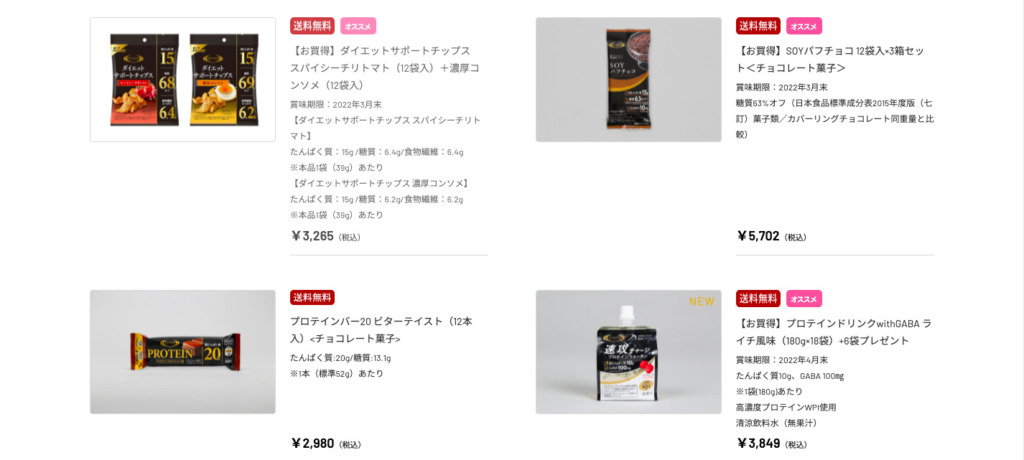Image resolution: width=1024 pixels, height=460 pixels.
Task: Click the プロテインドリンクwithGABA ライチ風味 title
Action: pyautogui.click(x=834, y=332)
